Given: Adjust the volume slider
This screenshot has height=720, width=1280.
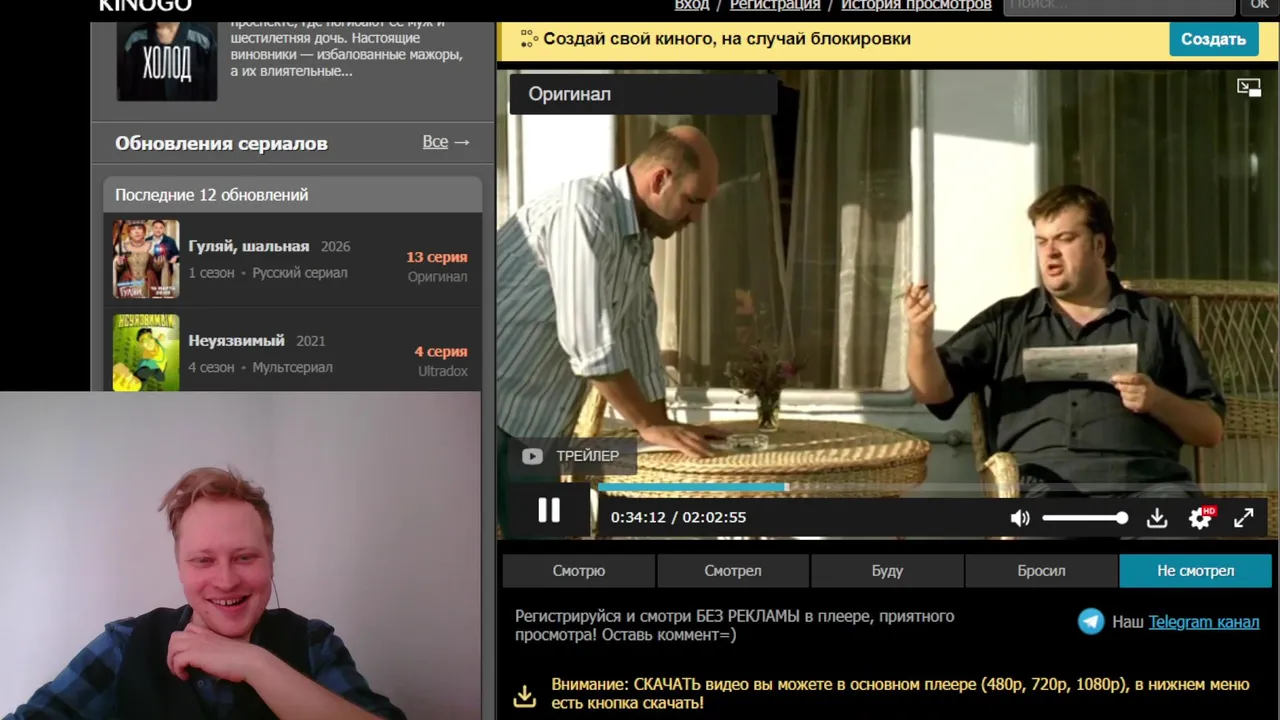Looking at the screenshot, I should pyautogui.click(x=1085, y=518).
